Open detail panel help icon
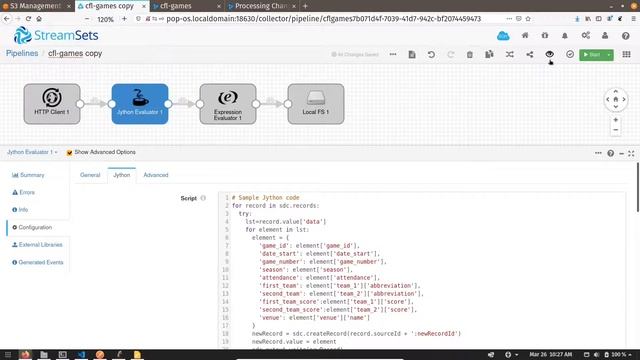Viewport: 640px width, 360px height. tap(610, 153)
